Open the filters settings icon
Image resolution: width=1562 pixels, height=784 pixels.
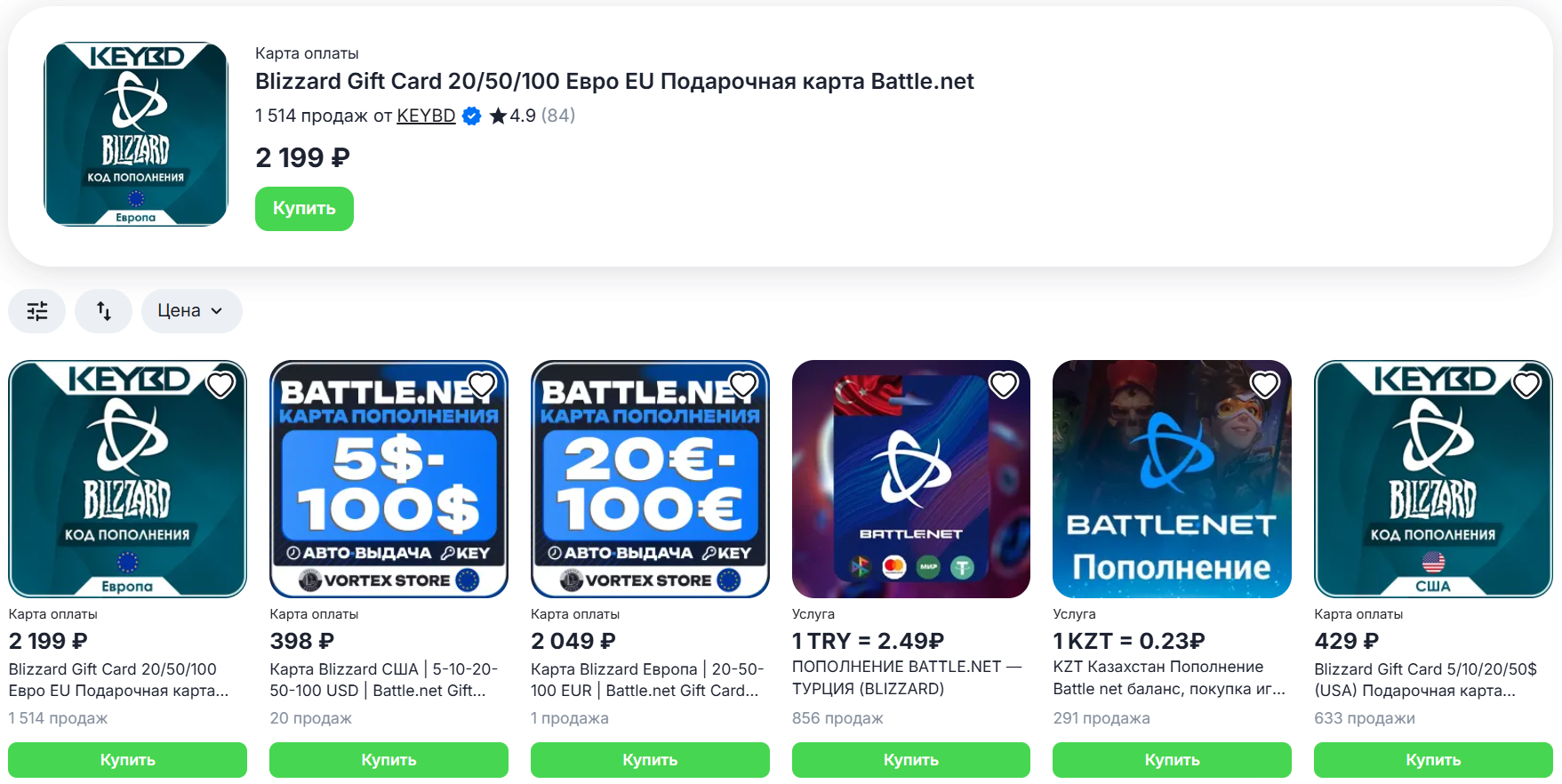pos(37,311)
